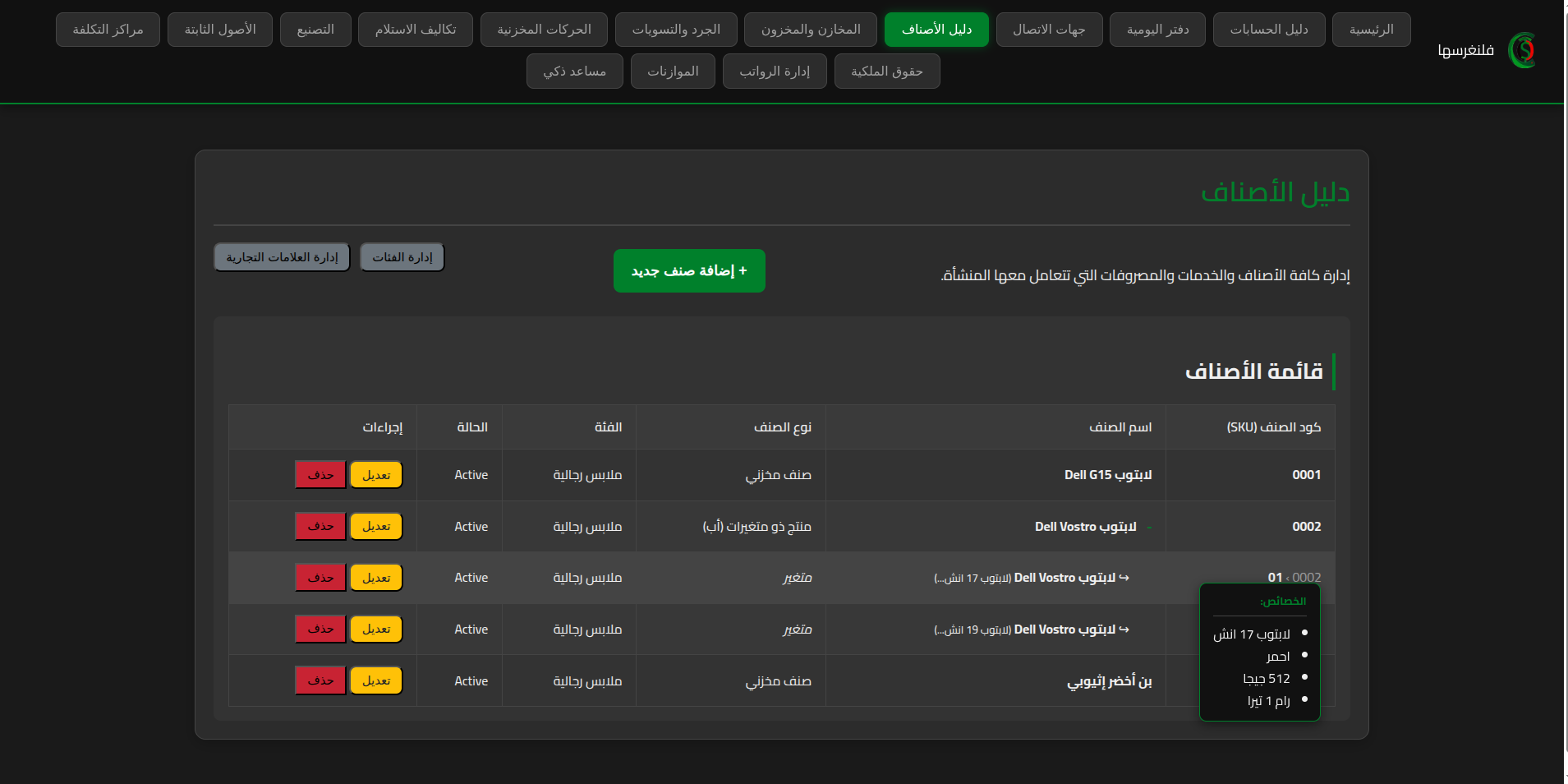Viewport: 1568px width, 784px height.
Task: Navigate to إدارة الرواتب payroll tab
Action: tap(774, 71)
